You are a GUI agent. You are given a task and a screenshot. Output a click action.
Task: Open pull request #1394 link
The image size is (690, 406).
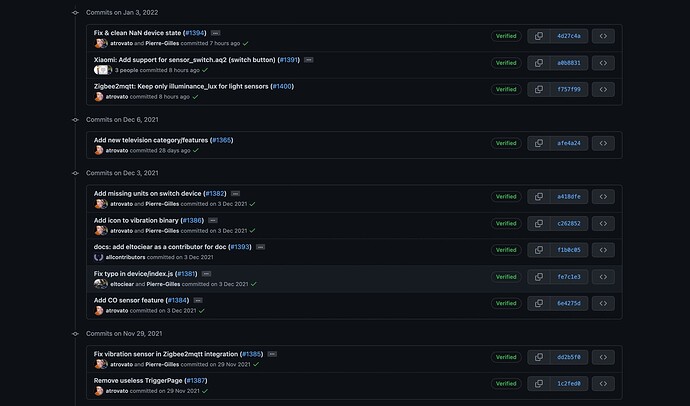[195, 33]
